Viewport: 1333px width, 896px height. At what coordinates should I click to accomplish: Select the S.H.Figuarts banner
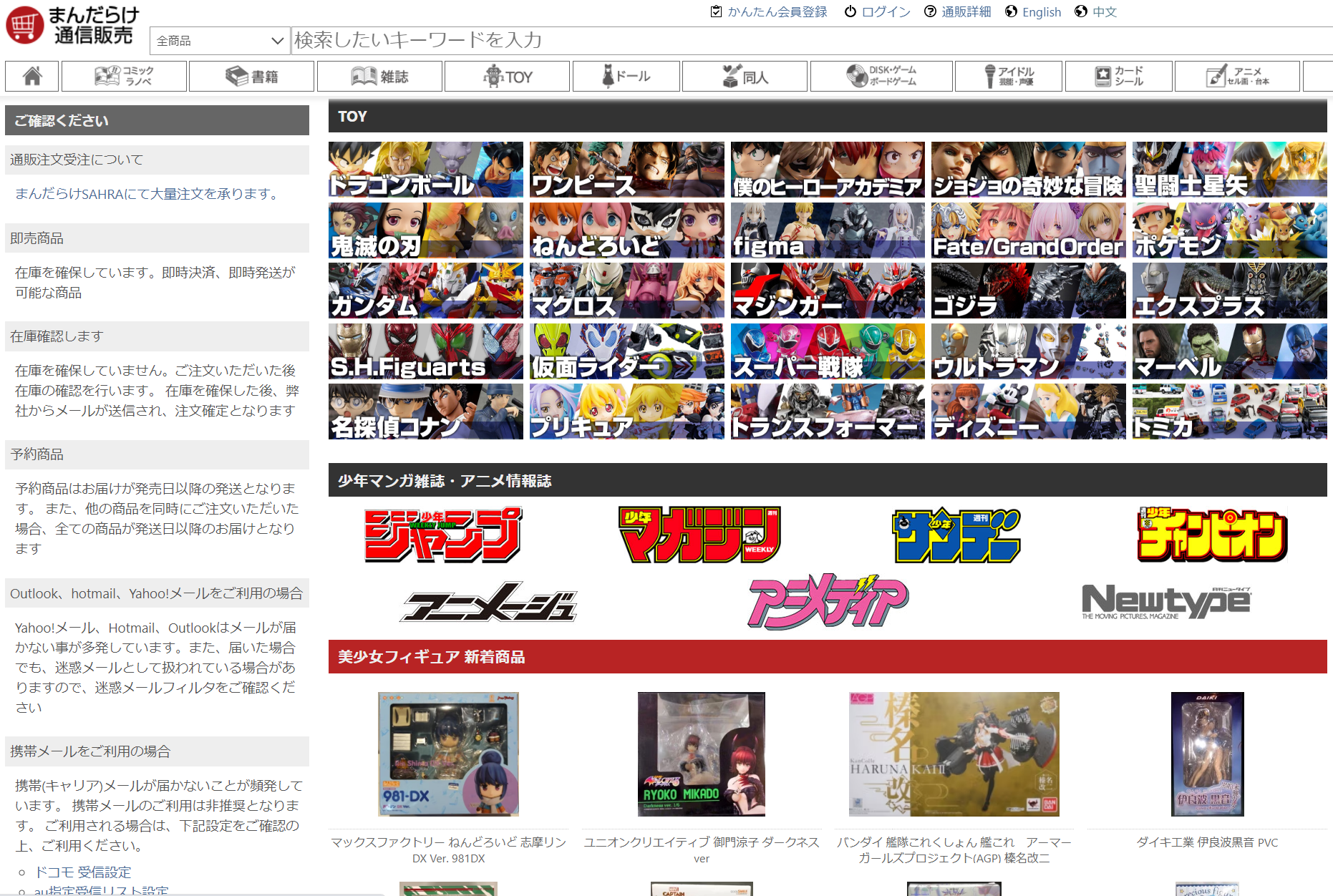point(426,351)
